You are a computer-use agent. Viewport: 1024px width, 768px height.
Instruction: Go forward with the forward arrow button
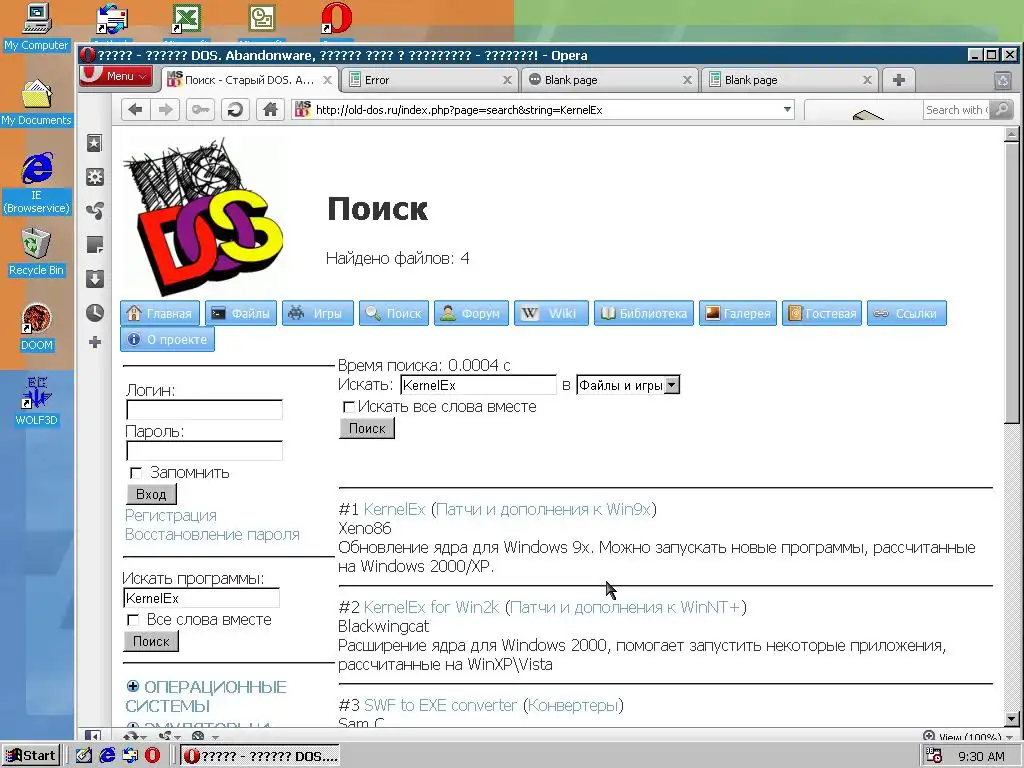pyautogui.click(x=166, y=110)
